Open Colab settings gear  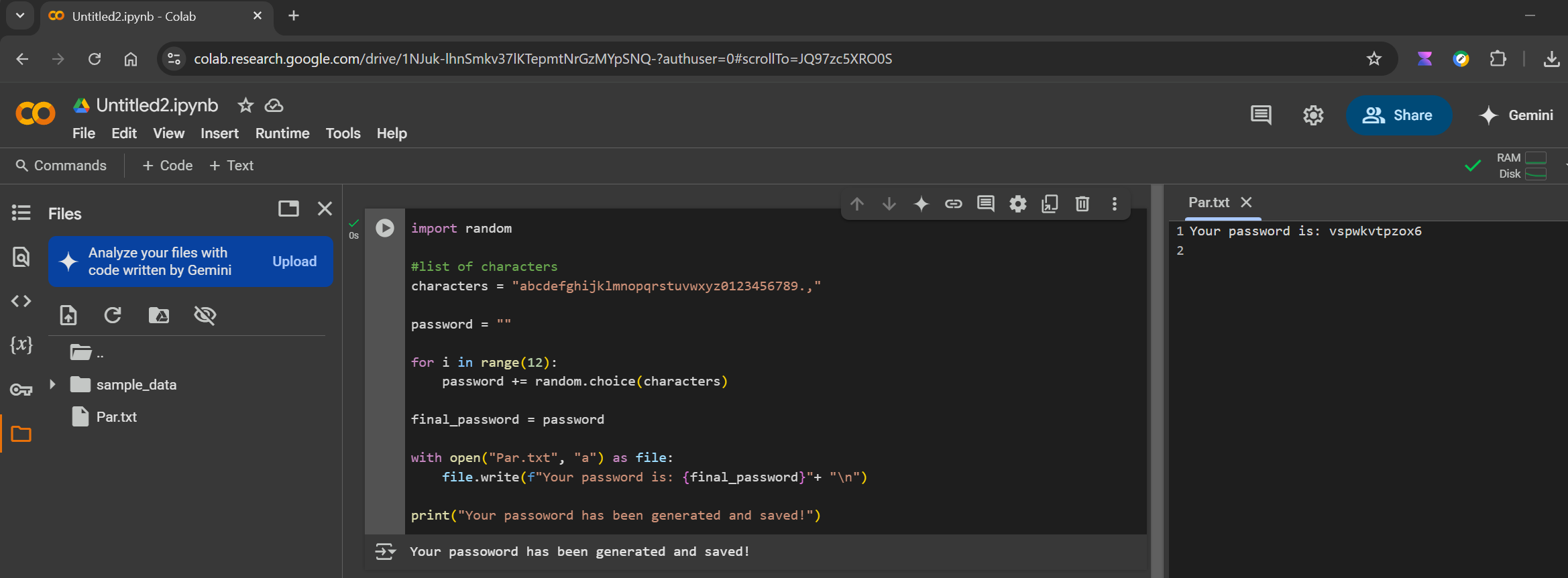coord(1313,115)
